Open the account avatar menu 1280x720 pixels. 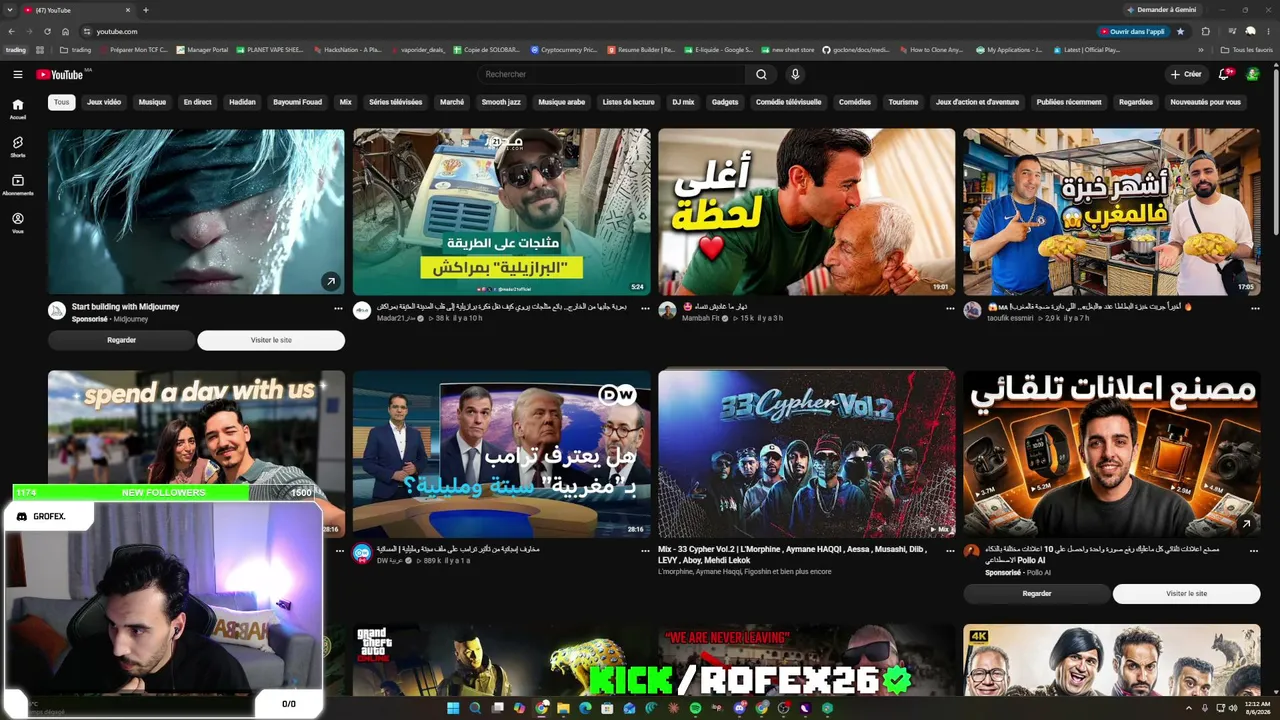pyautogui.click(x=1253, y=74)
